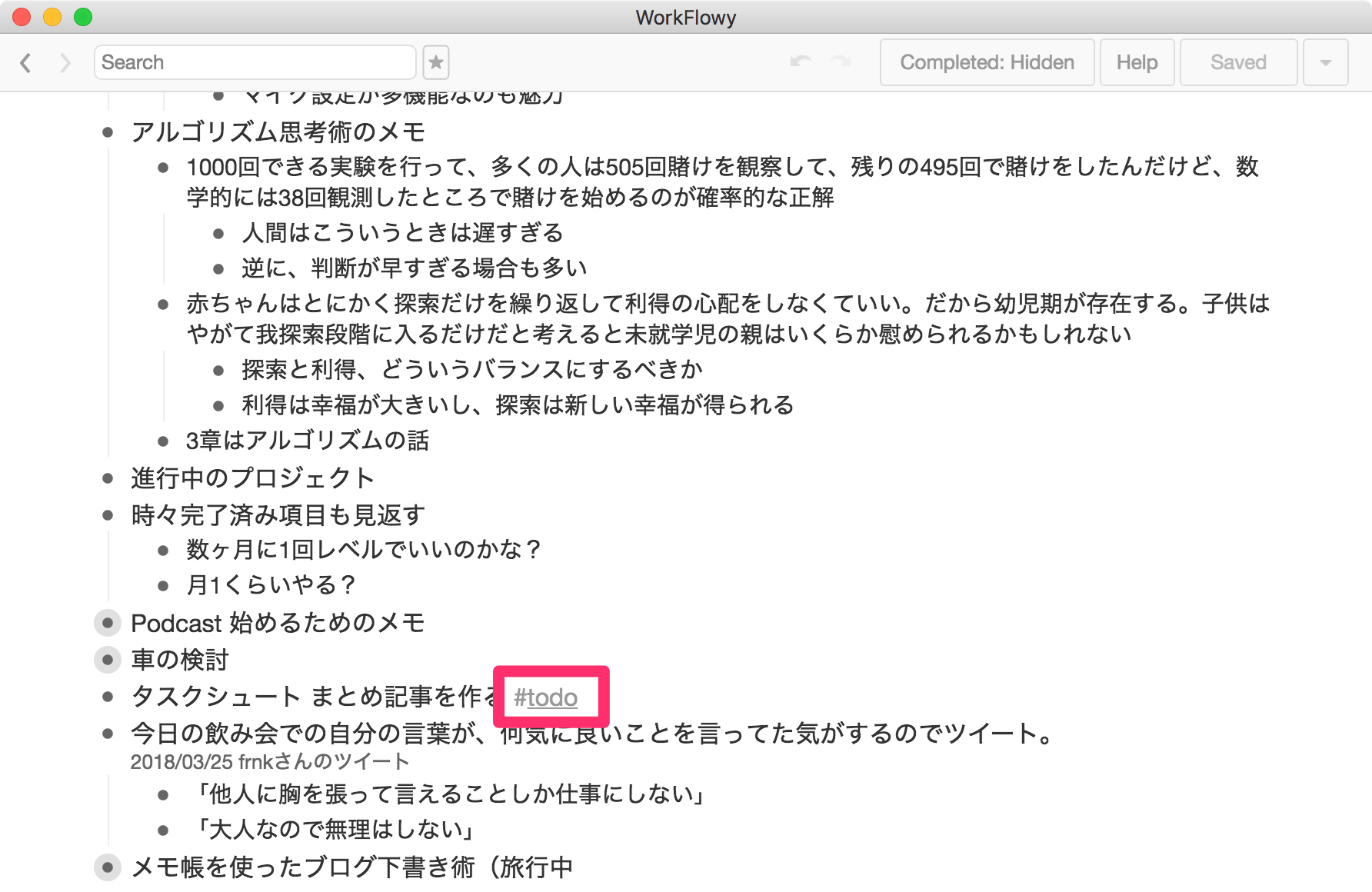Open the toolbar dropdown arrow menu
Image resolution: width=1372 pixels, height=892 pixels.
pos(1325,62)
